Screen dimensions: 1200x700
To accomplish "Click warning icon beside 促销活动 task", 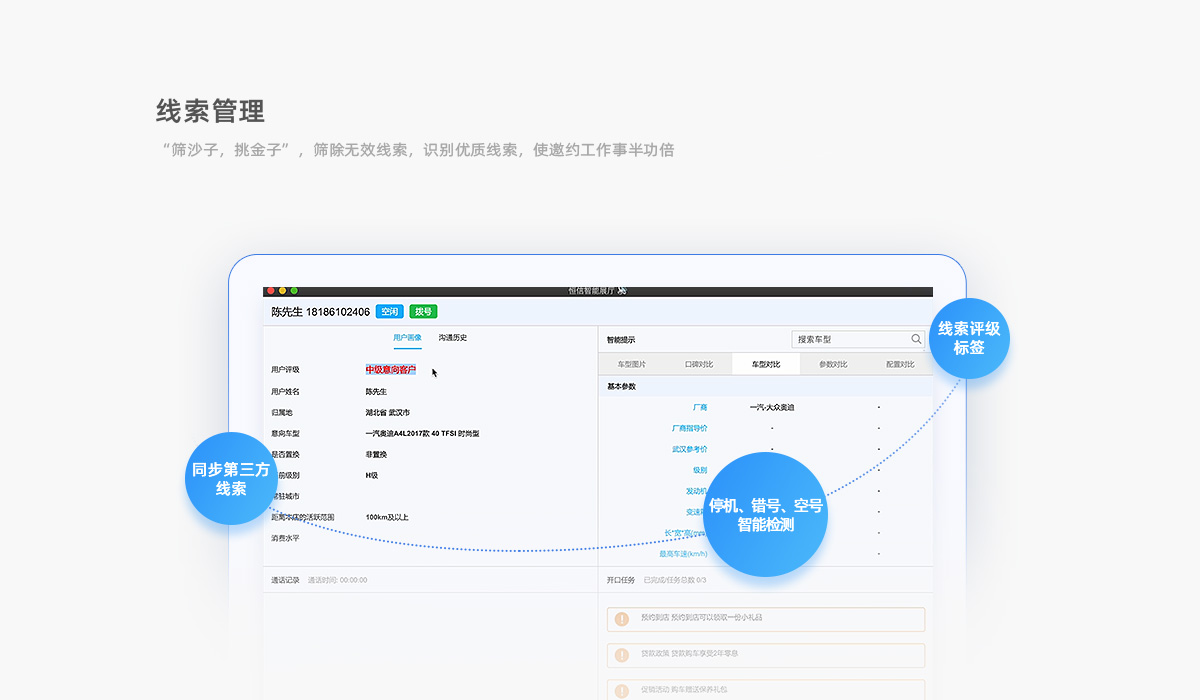I will (x=622, y=690).
